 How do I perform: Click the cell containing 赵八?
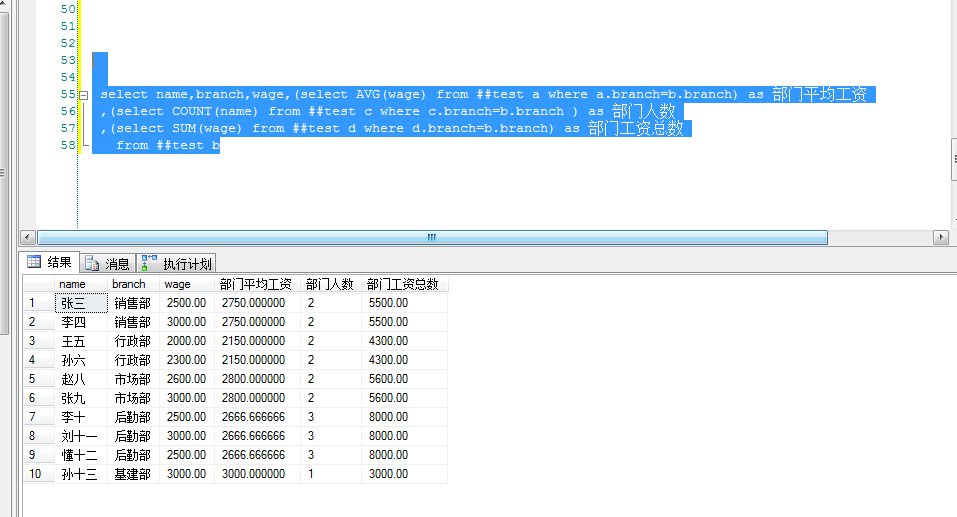[x=81, y=379]
